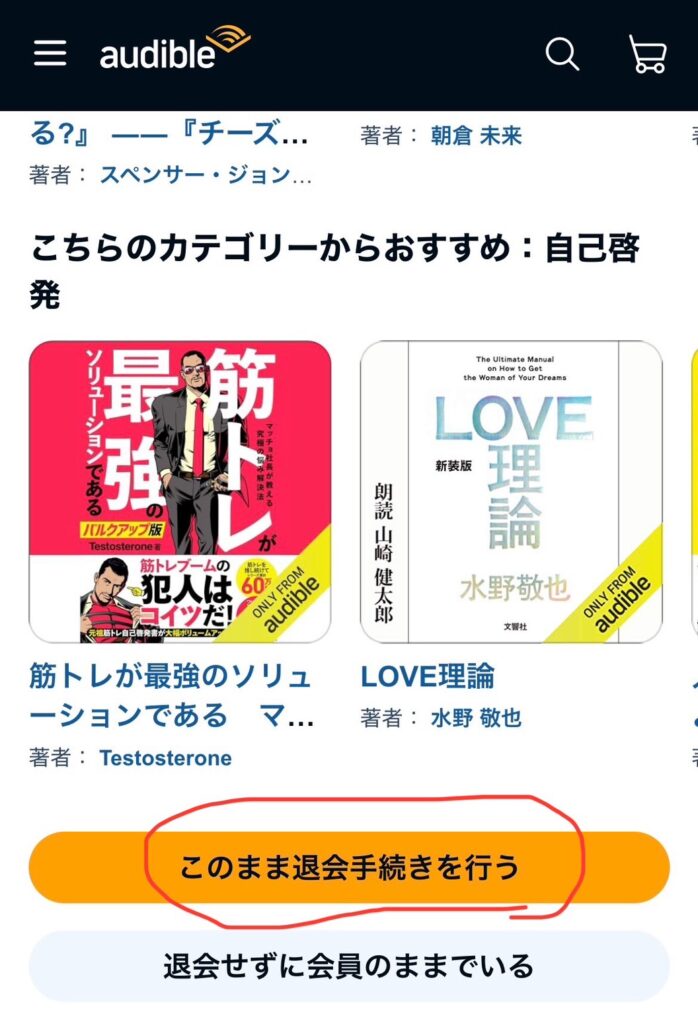Open author link 水野 敬也
Image resolution: width=698 pixels, height=1024 pixels.
pyautogui.click(x=476, y=718)
